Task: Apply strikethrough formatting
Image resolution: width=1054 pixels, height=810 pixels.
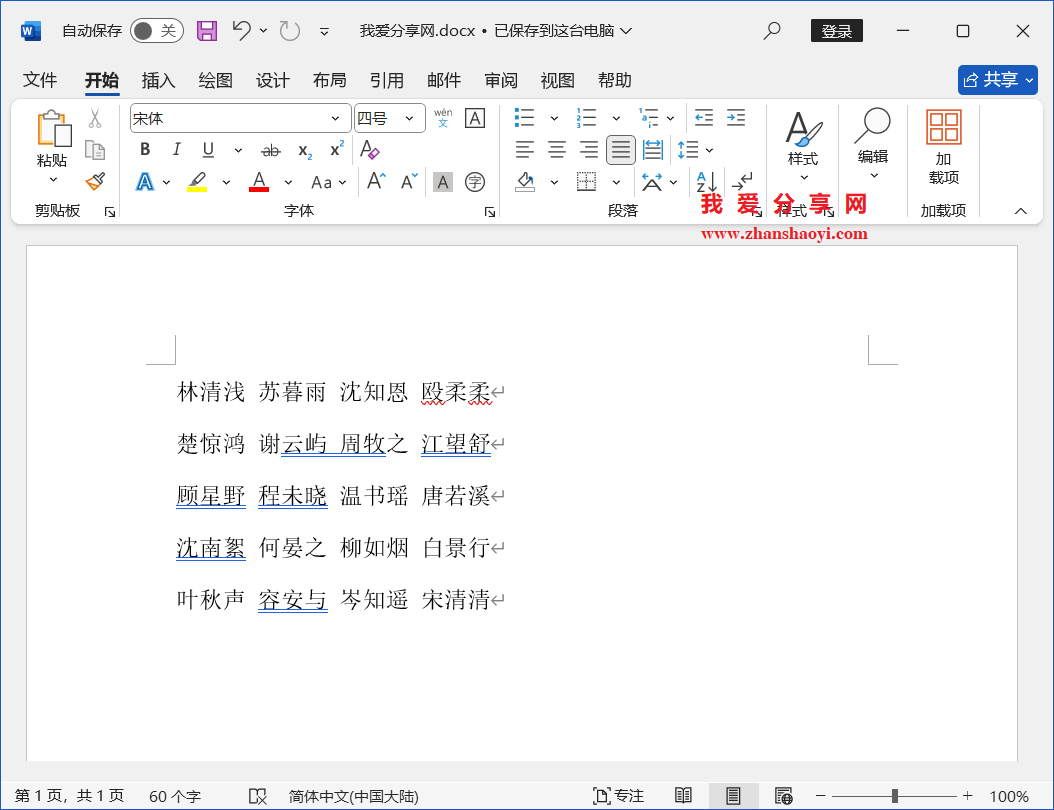Action: click(x=271, y=151)
